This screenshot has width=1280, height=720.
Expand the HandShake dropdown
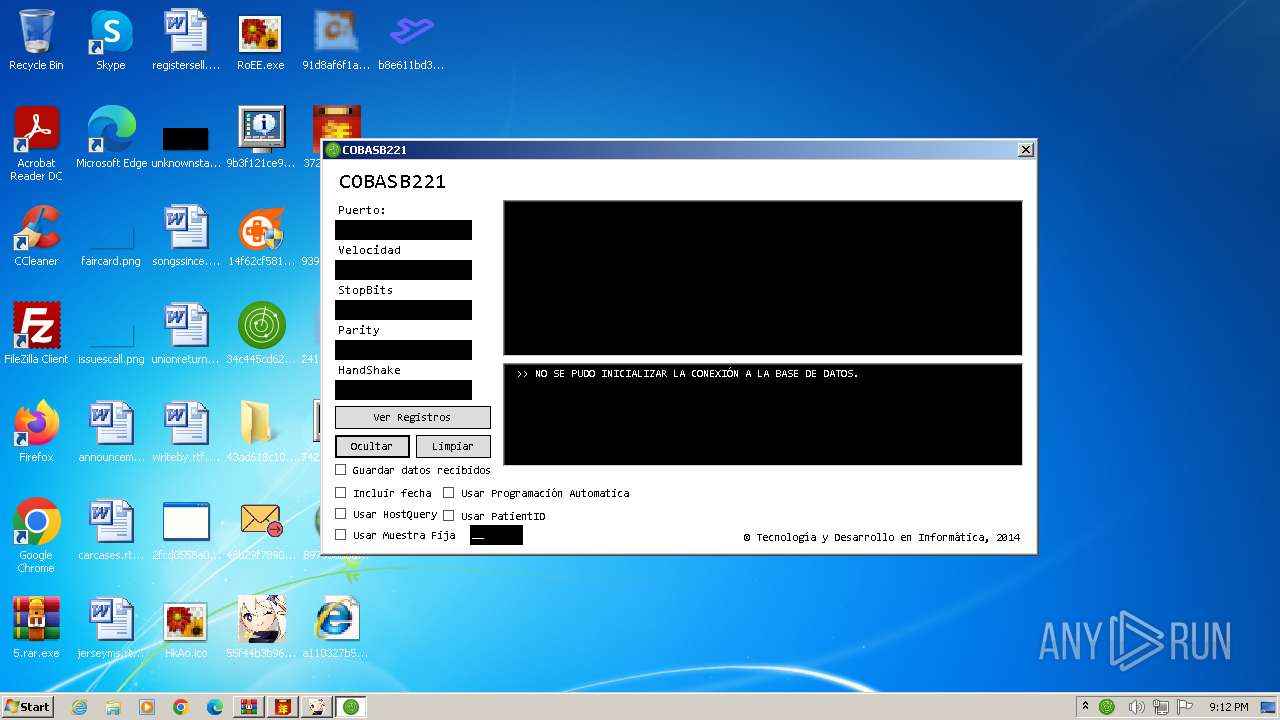403,390
